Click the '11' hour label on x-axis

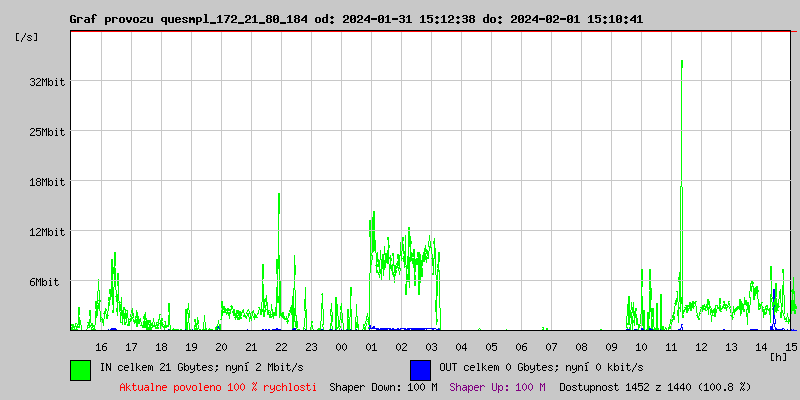click(x=671, y=347)
